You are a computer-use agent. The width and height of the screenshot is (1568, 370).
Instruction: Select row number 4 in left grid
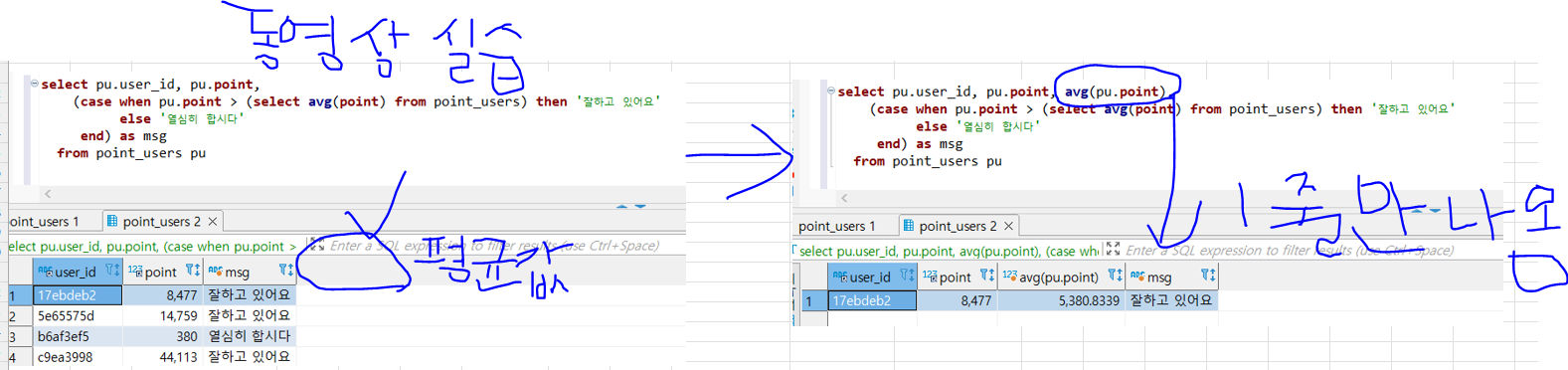click(19, 357)
